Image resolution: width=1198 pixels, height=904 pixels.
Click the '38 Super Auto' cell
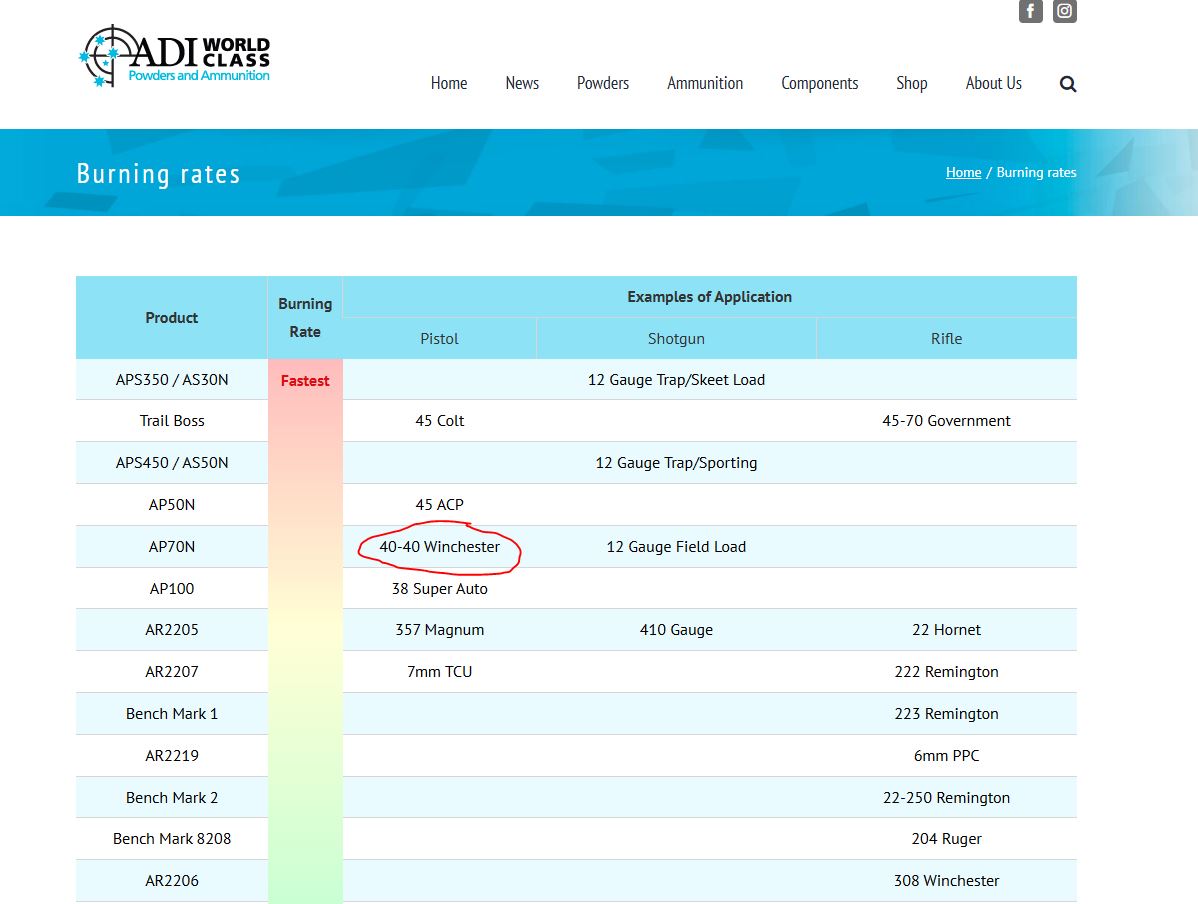[439, 588]
